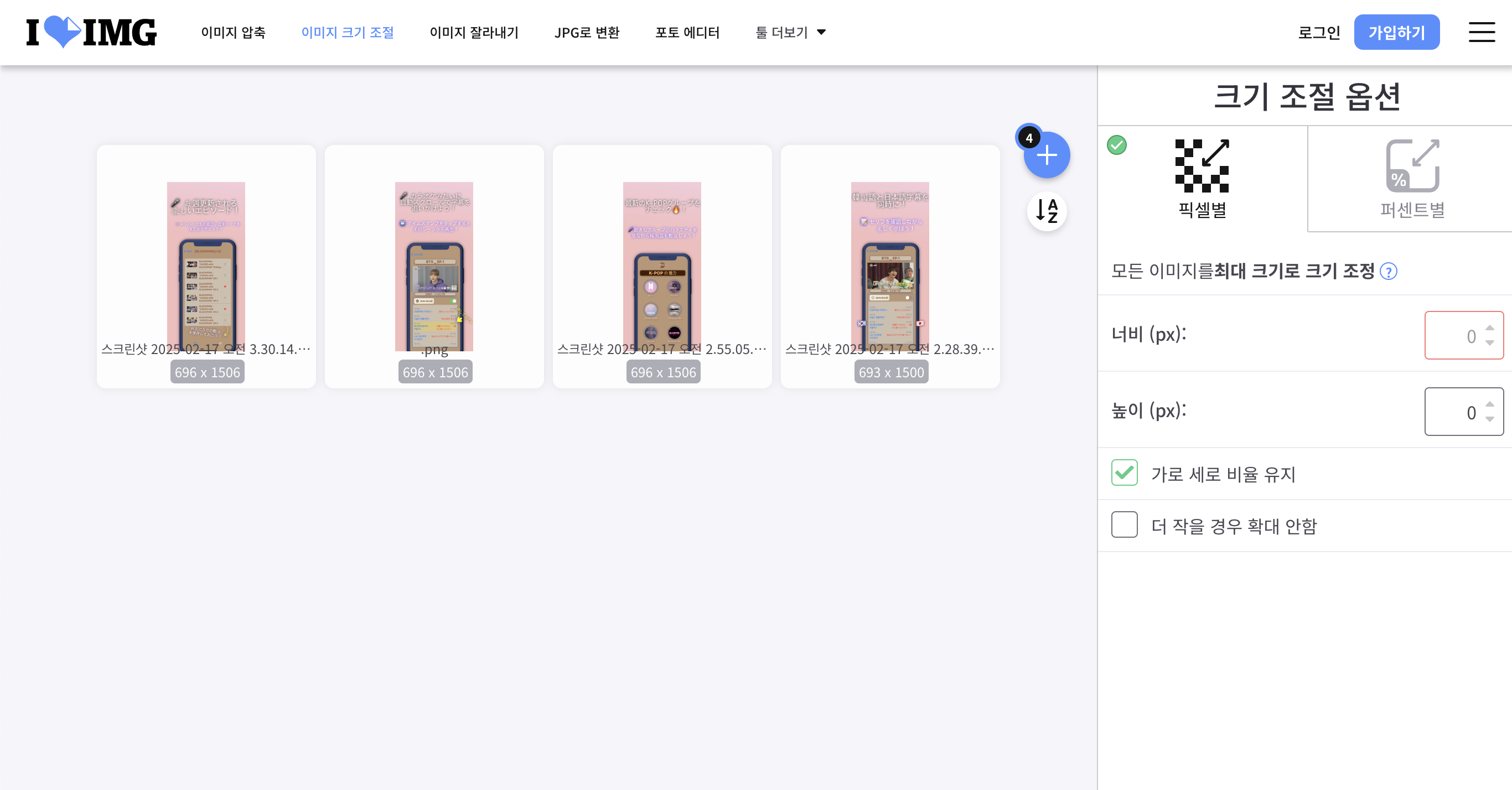This screenshot has height=790, width=1512.
Task: Add more images with plus button
Action: [1047, 155]
